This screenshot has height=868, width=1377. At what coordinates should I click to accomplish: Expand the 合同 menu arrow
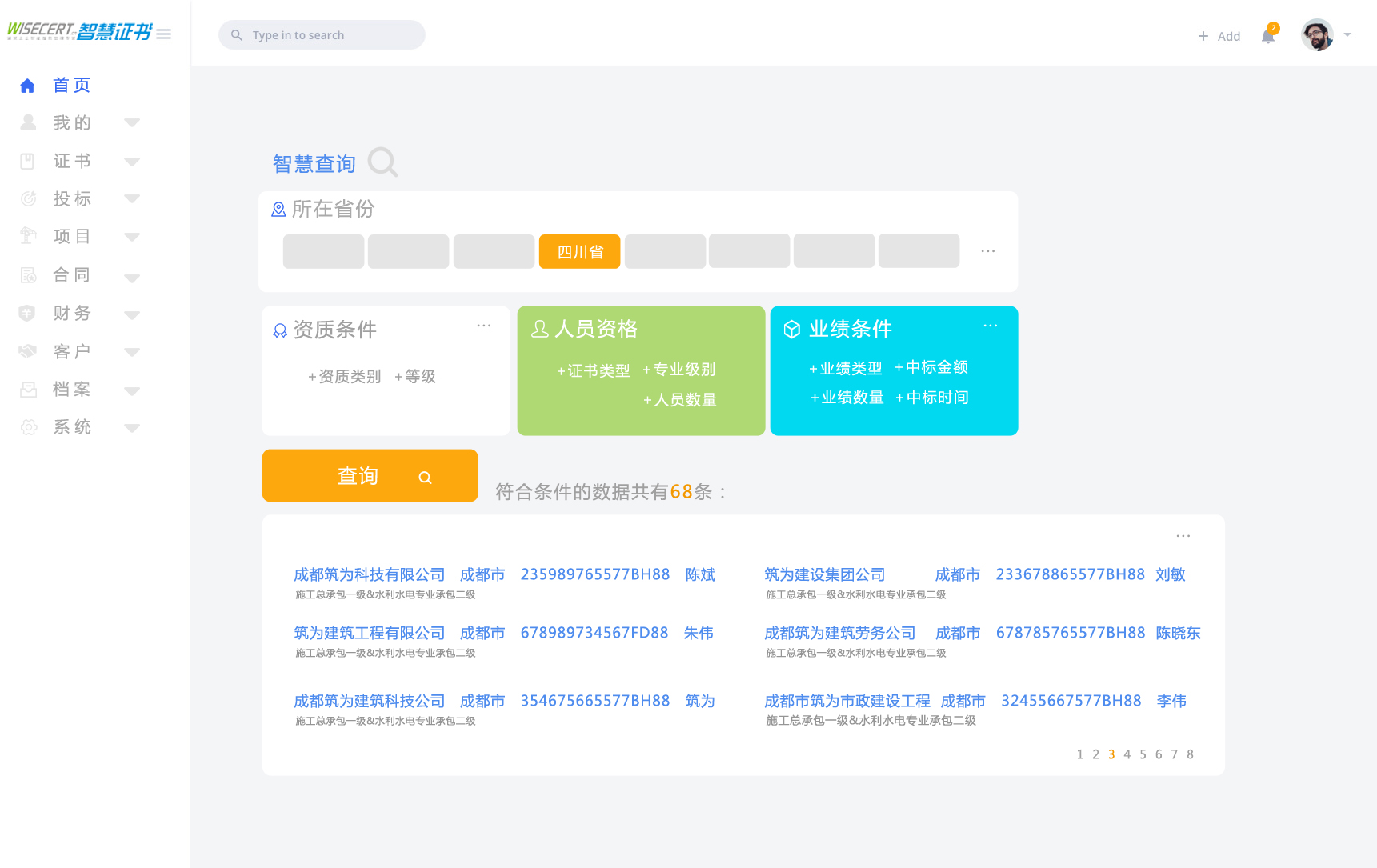pyautogui.click(x=133, y=278)
